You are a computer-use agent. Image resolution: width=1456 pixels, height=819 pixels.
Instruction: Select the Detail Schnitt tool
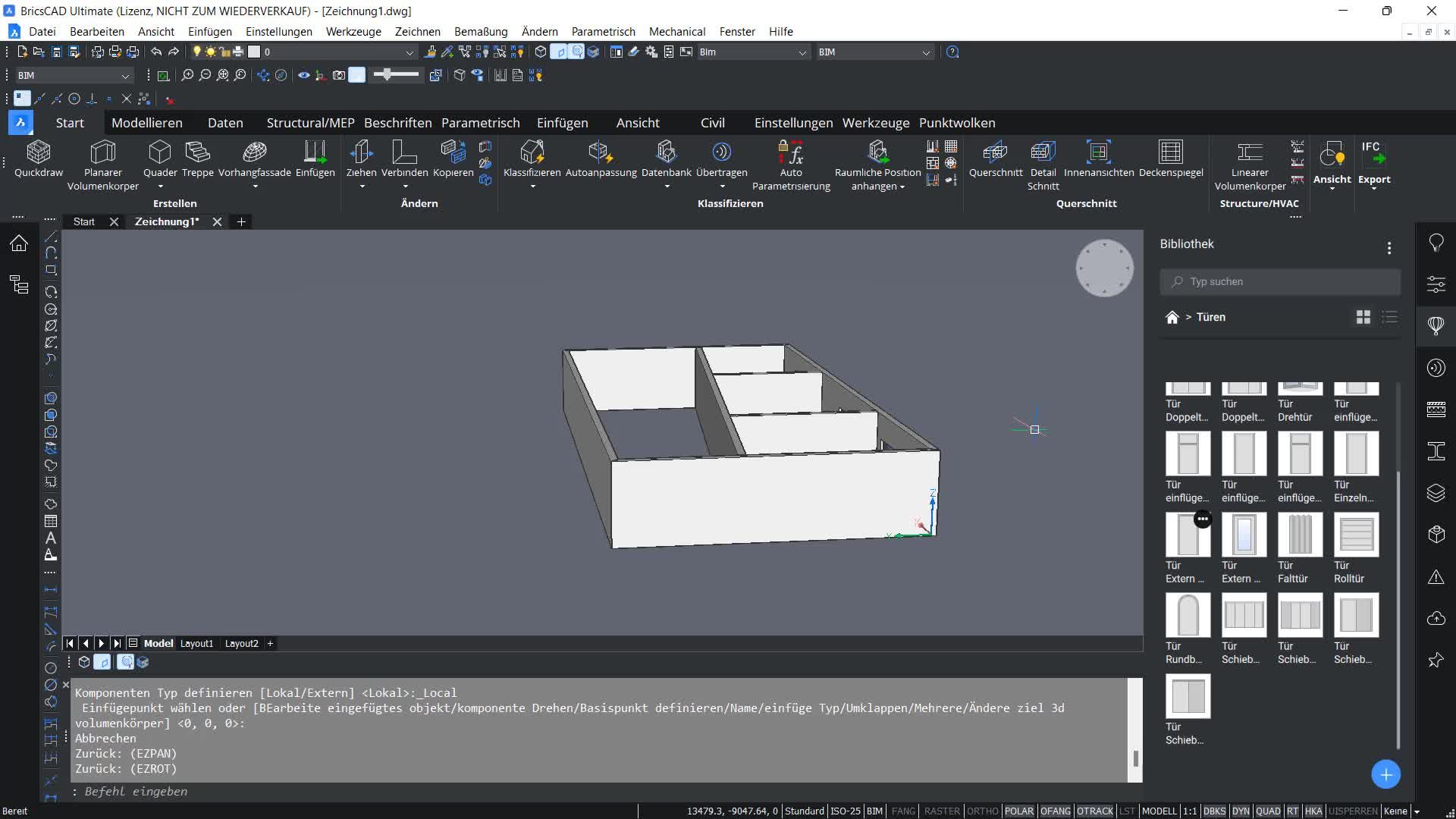(x=1043, y=165)
